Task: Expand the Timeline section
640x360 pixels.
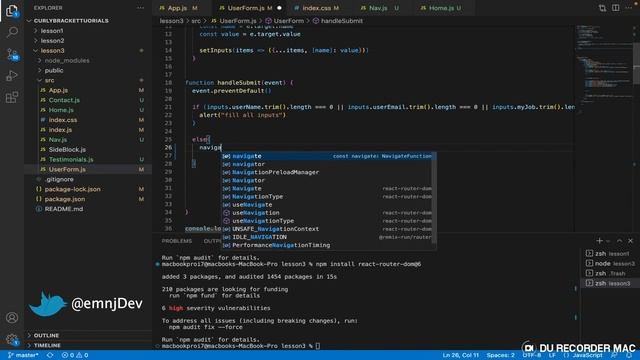Action: coord(47,345)
